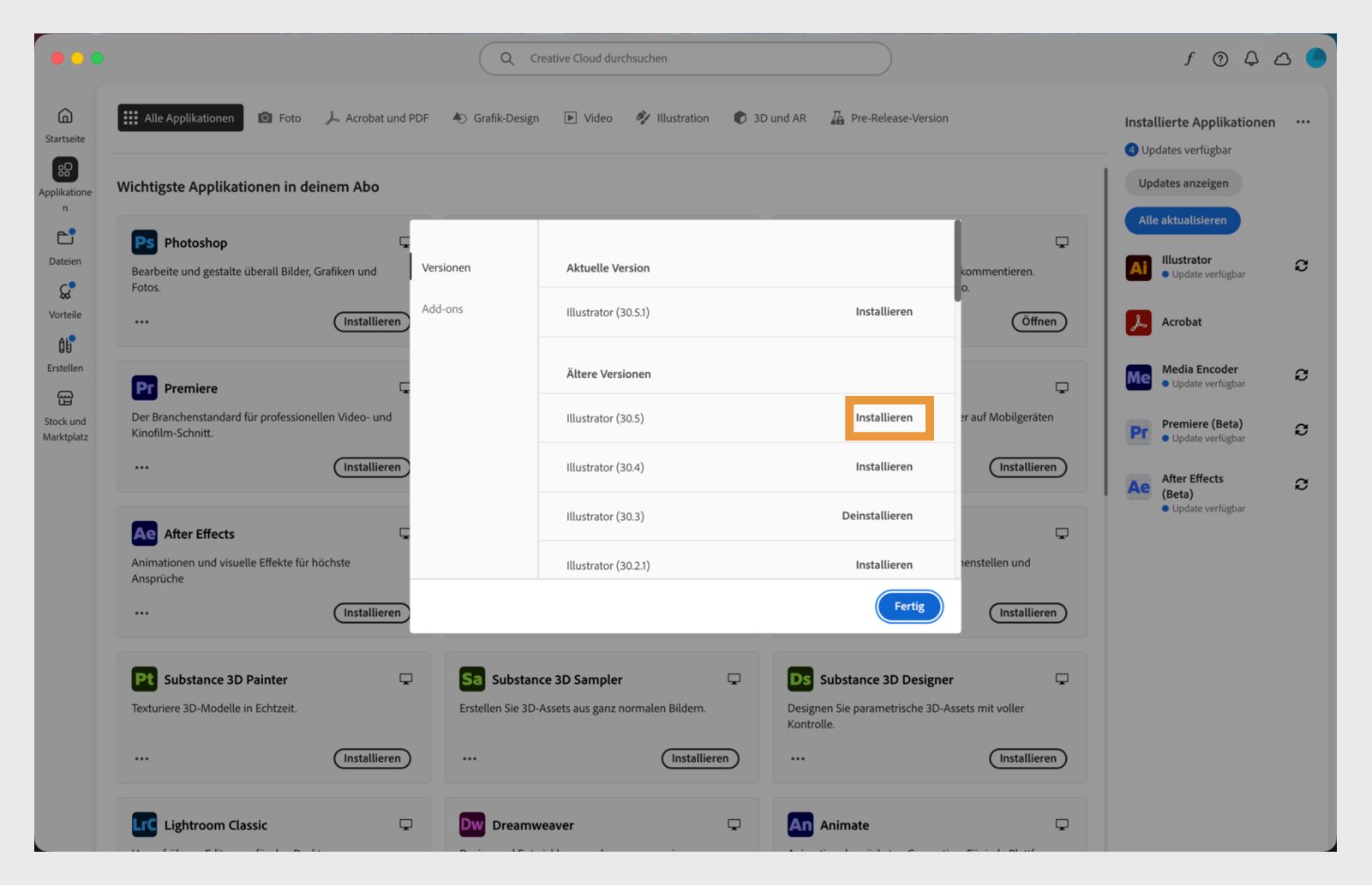Click Acrobat icon in installed apps
This screenshot has height=886, width=1372.
click(x=1138, y=322)
